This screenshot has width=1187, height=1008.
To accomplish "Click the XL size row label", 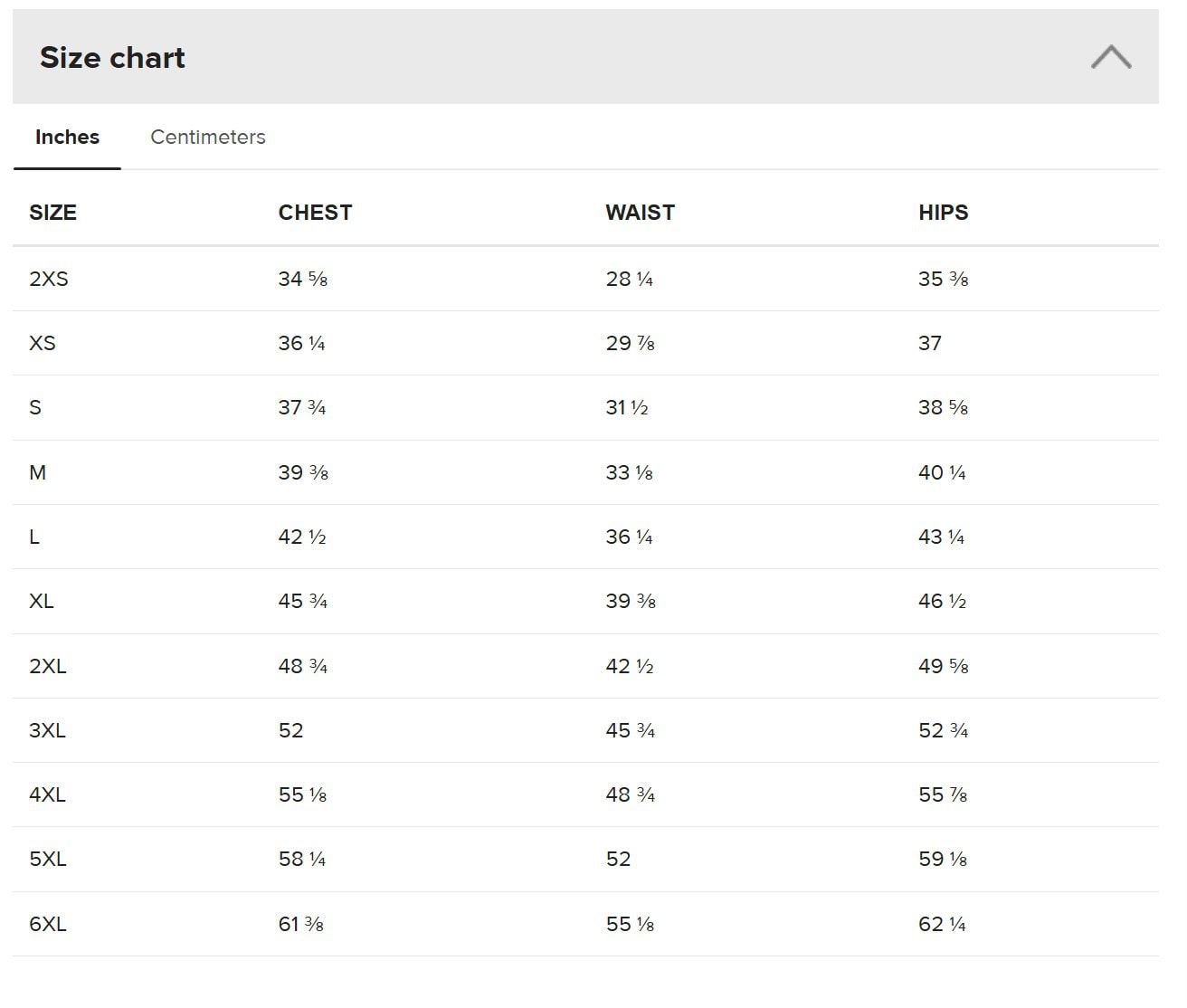I will coord(42,602).
